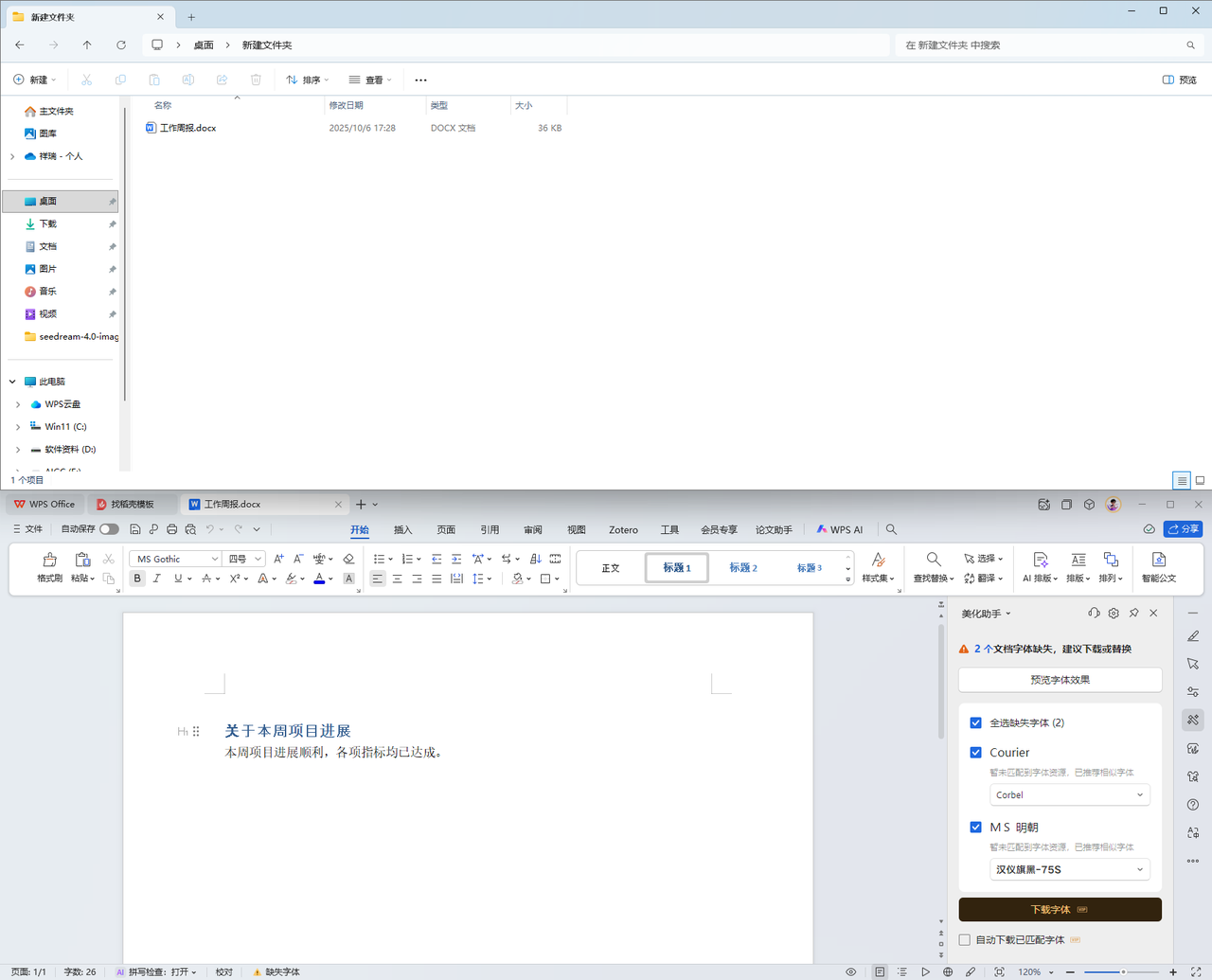1212x980 pixels.
Task: Click the full screen icon in WPS status bar
Action: click(1196, 971)
